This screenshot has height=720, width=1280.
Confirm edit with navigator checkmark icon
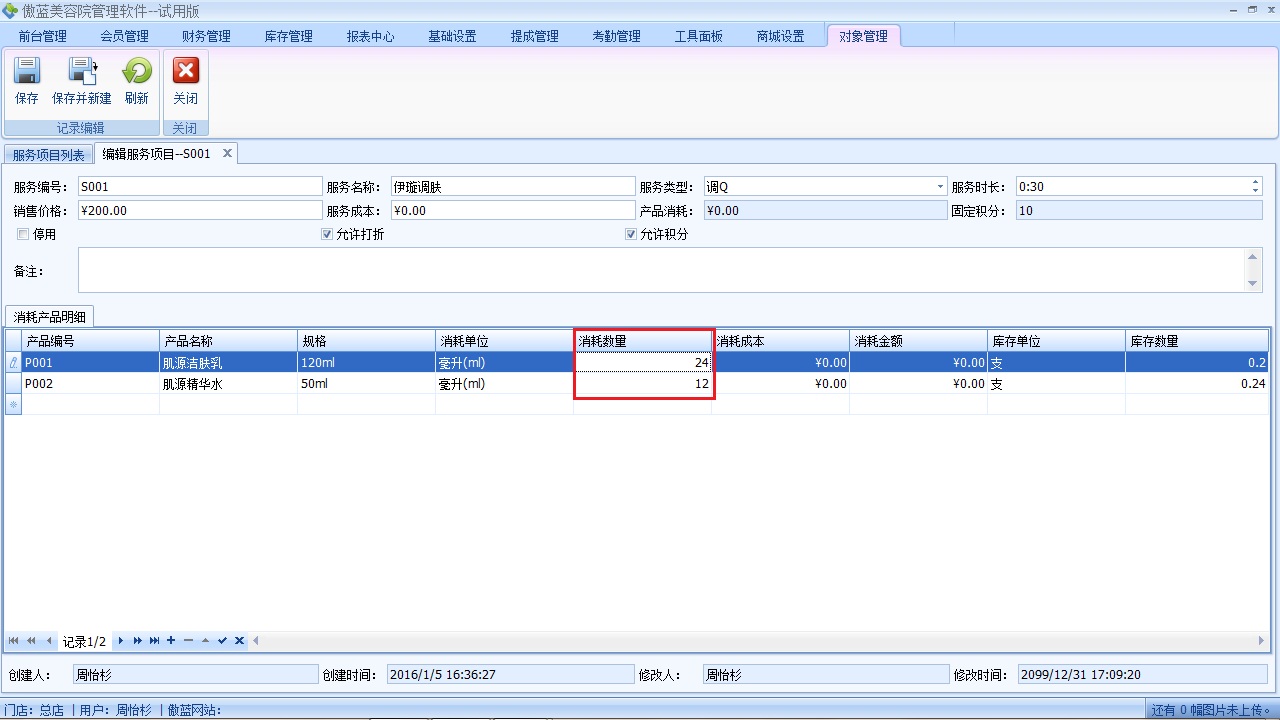pyautogui.click(x=222, y=641)
